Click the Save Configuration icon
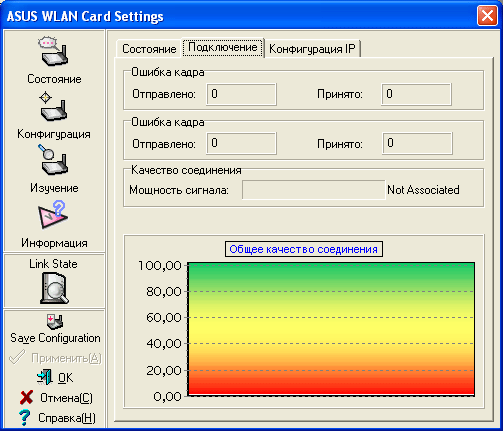 click(55, 321)
